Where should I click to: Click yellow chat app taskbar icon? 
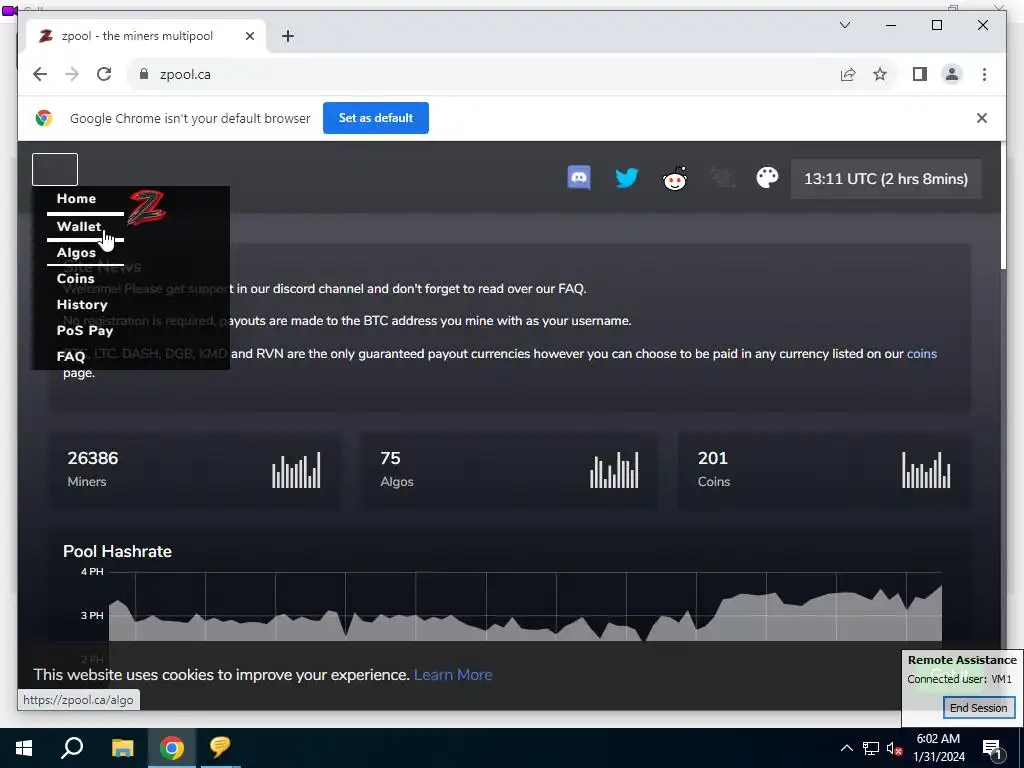tap(220, 748)
